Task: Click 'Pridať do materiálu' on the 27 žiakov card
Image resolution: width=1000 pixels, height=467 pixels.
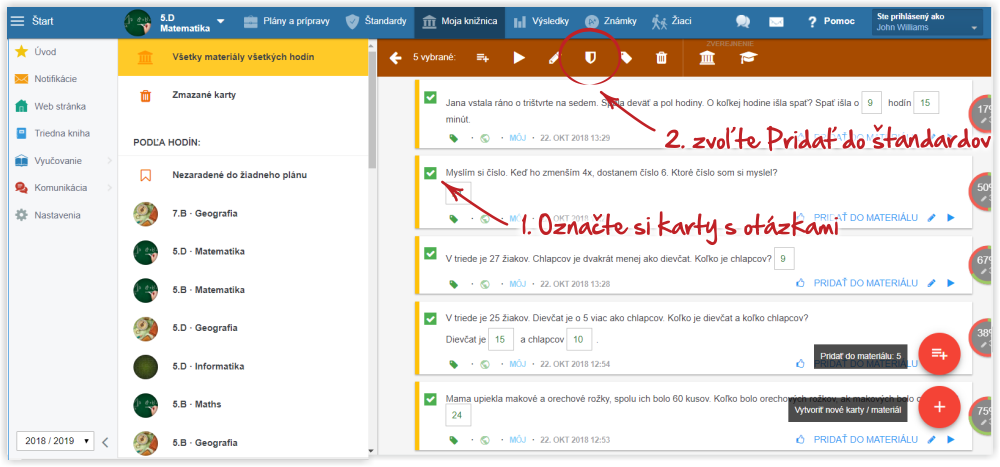Action: click(865, 283)
